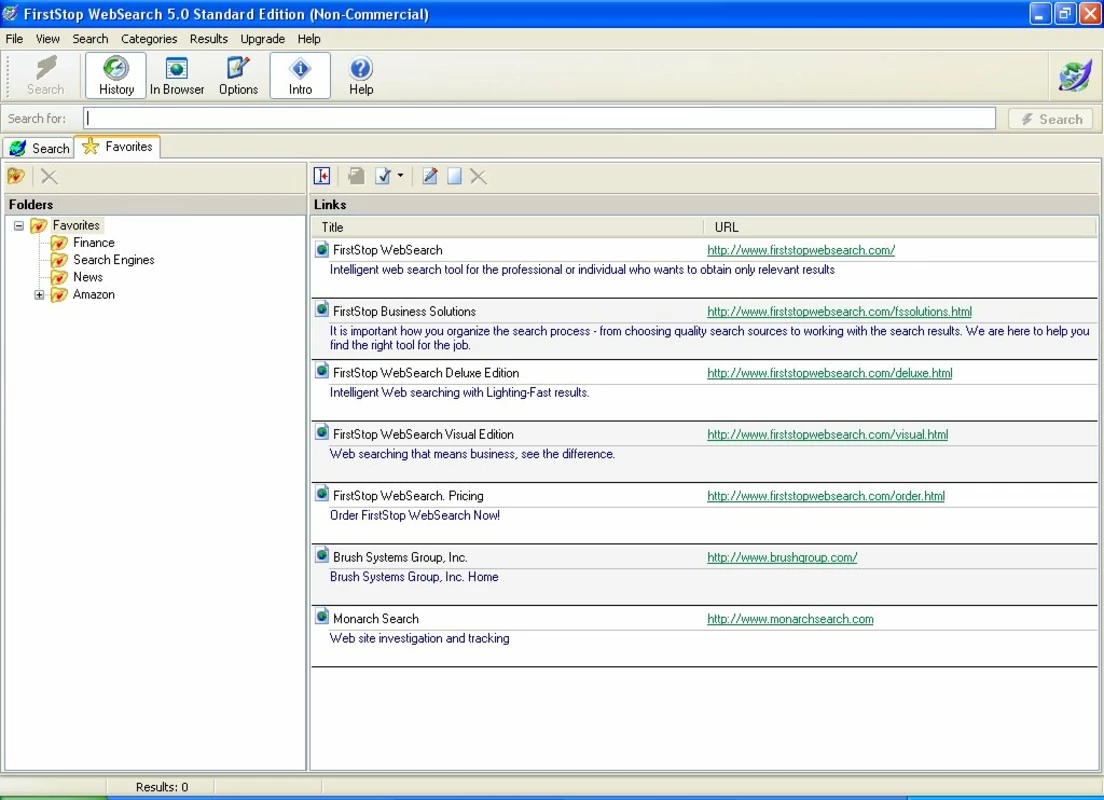1104x800 pixels.
Task: Click the FirstStop globe logo at toolbar right
Action: point(1074,75)
